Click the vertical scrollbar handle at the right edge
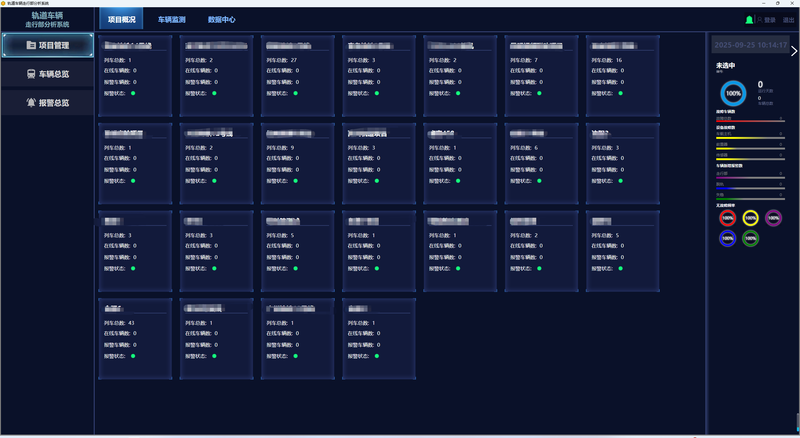The image size is (800, 438). point(798,422)
